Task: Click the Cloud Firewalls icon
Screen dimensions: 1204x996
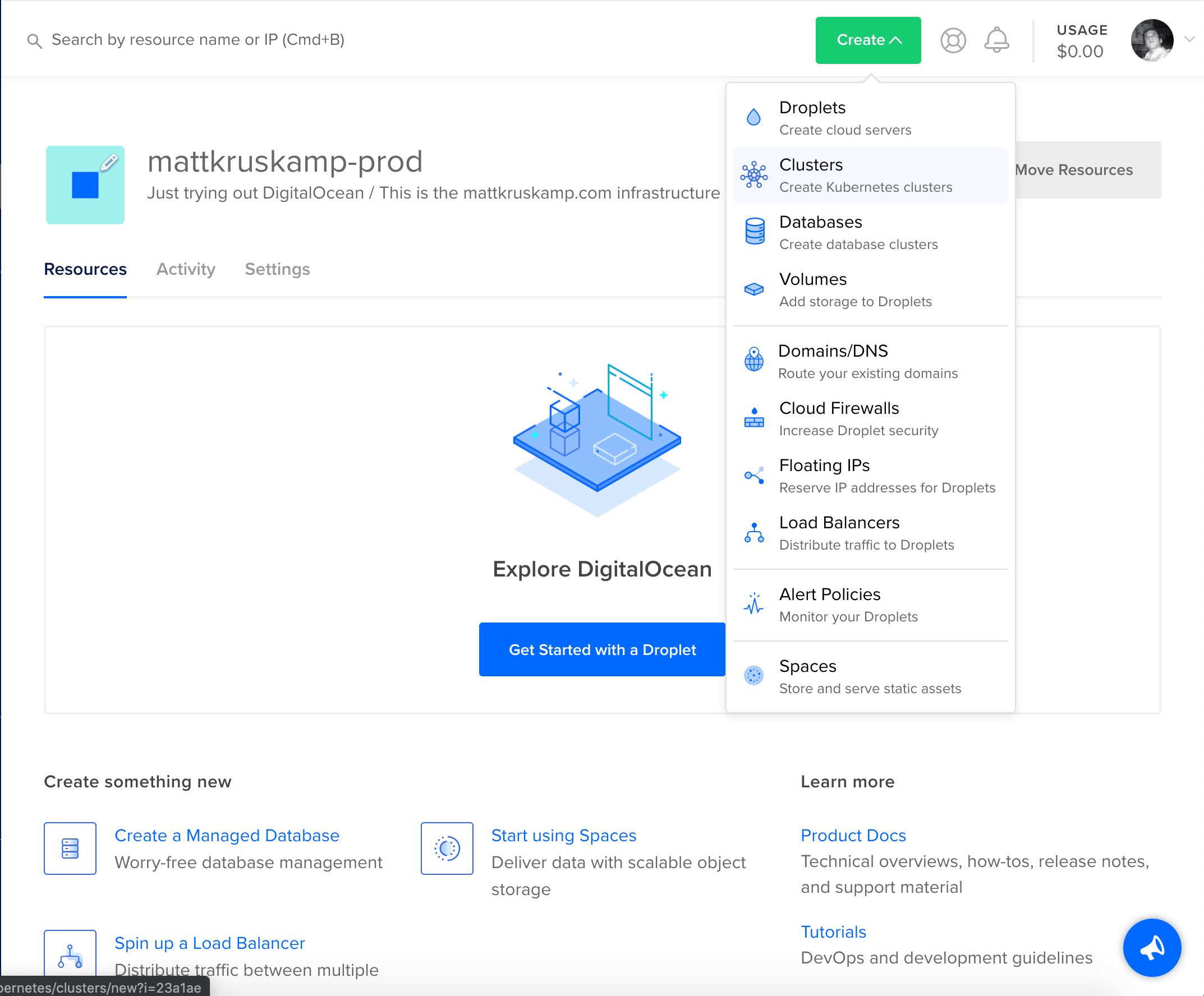Action: coord(754,417)
